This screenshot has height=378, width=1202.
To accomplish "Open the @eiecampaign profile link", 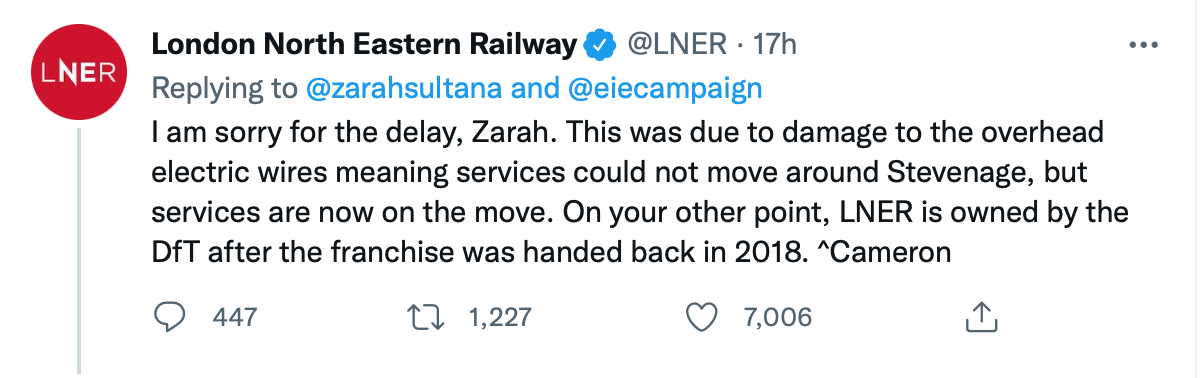I will pos(666,88).
